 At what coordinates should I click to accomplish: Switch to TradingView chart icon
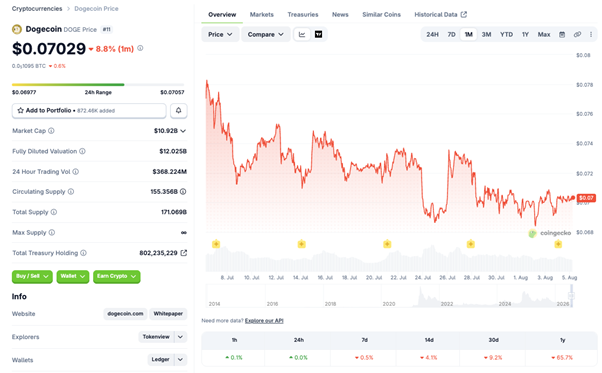coord(318,35)
